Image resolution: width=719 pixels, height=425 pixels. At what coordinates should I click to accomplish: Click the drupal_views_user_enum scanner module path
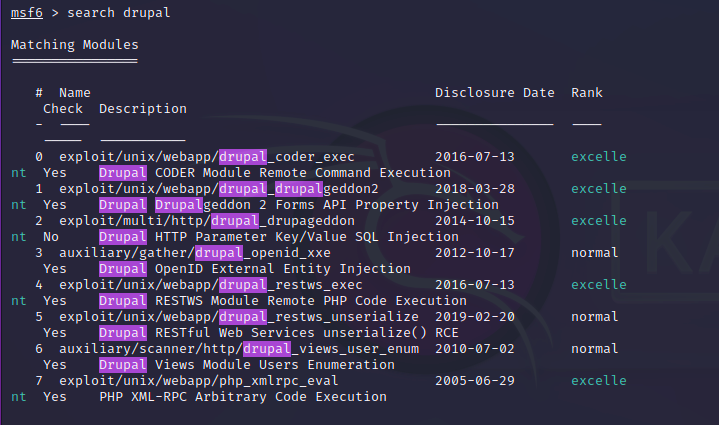(x=239, y=349)
